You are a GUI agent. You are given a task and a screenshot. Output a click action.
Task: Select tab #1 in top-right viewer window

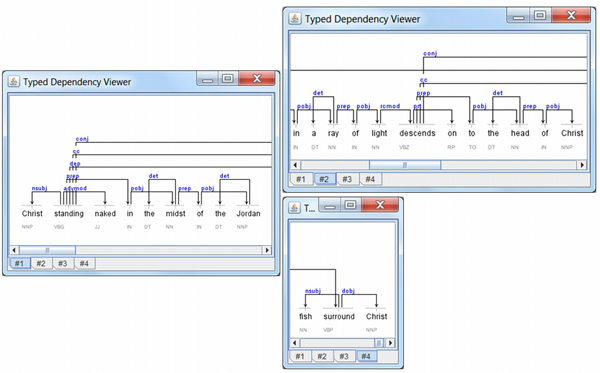301,179
